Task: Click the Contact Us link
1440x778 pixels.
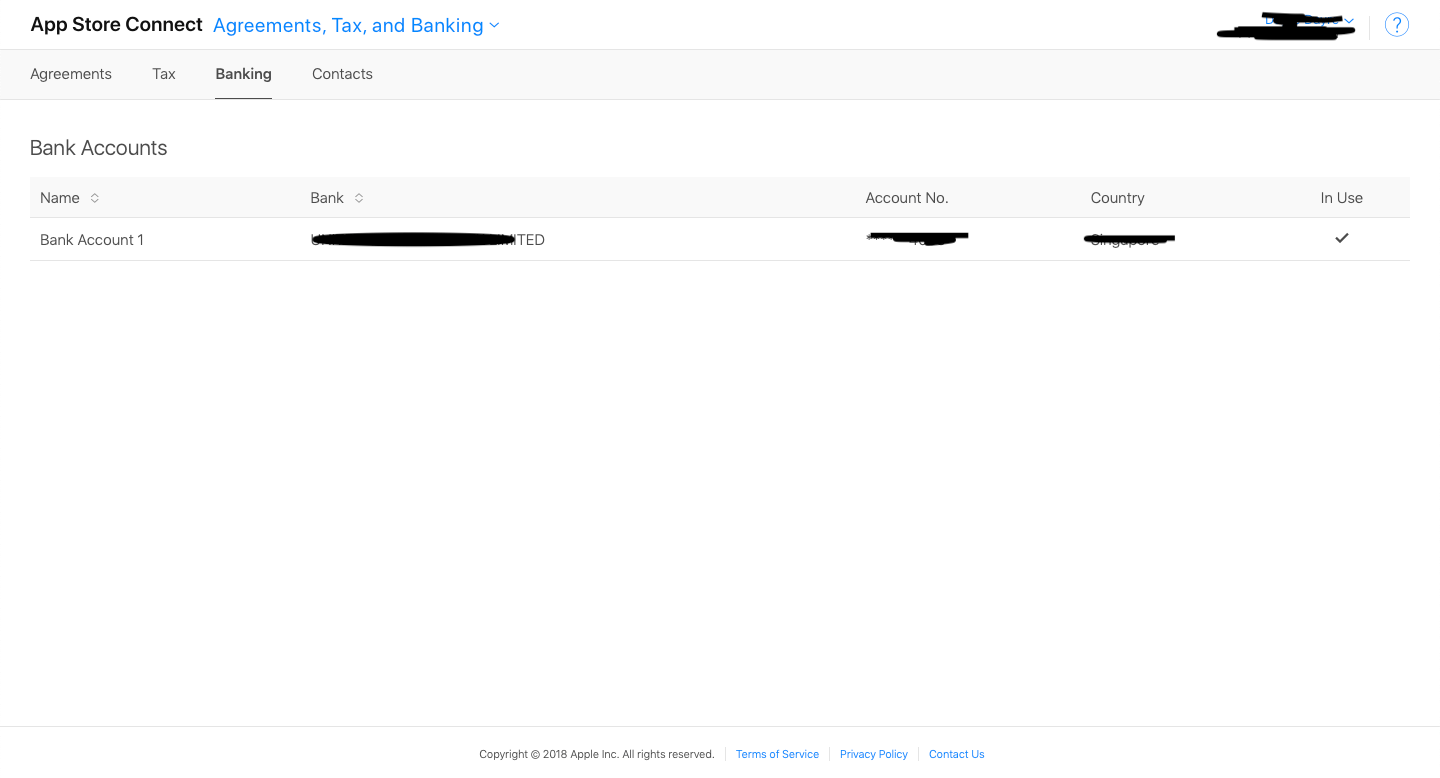Action: (x=956, y=754)
